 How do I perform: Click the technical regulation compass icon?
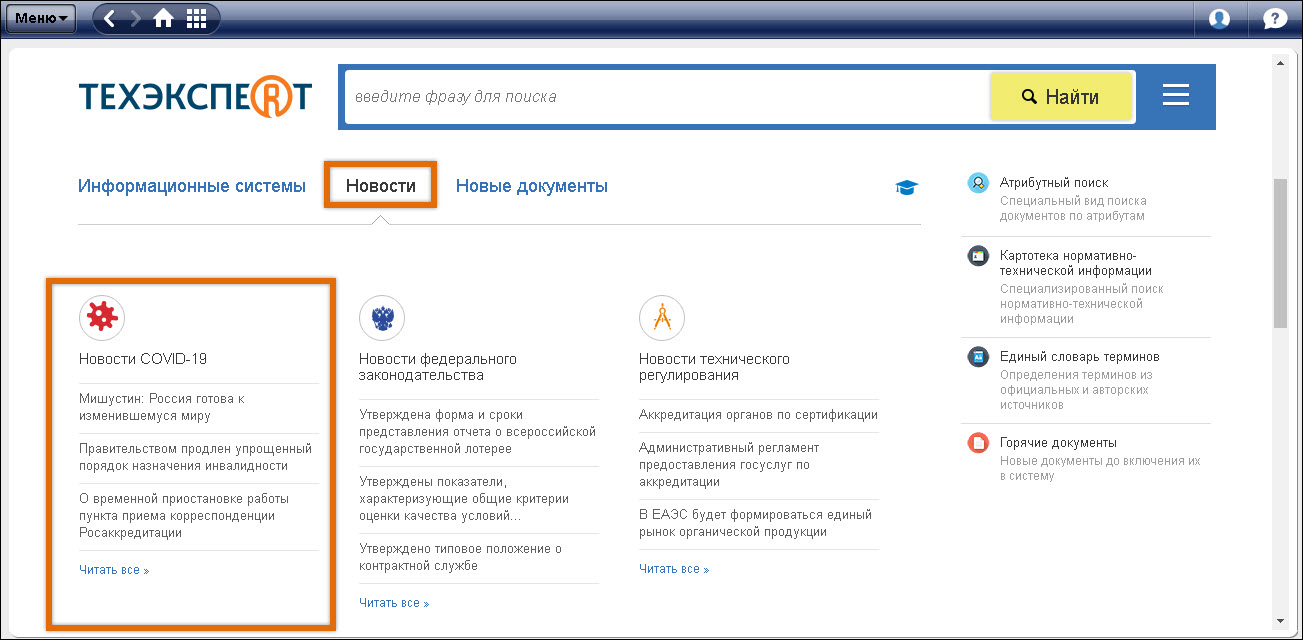[x=662, y=318]
